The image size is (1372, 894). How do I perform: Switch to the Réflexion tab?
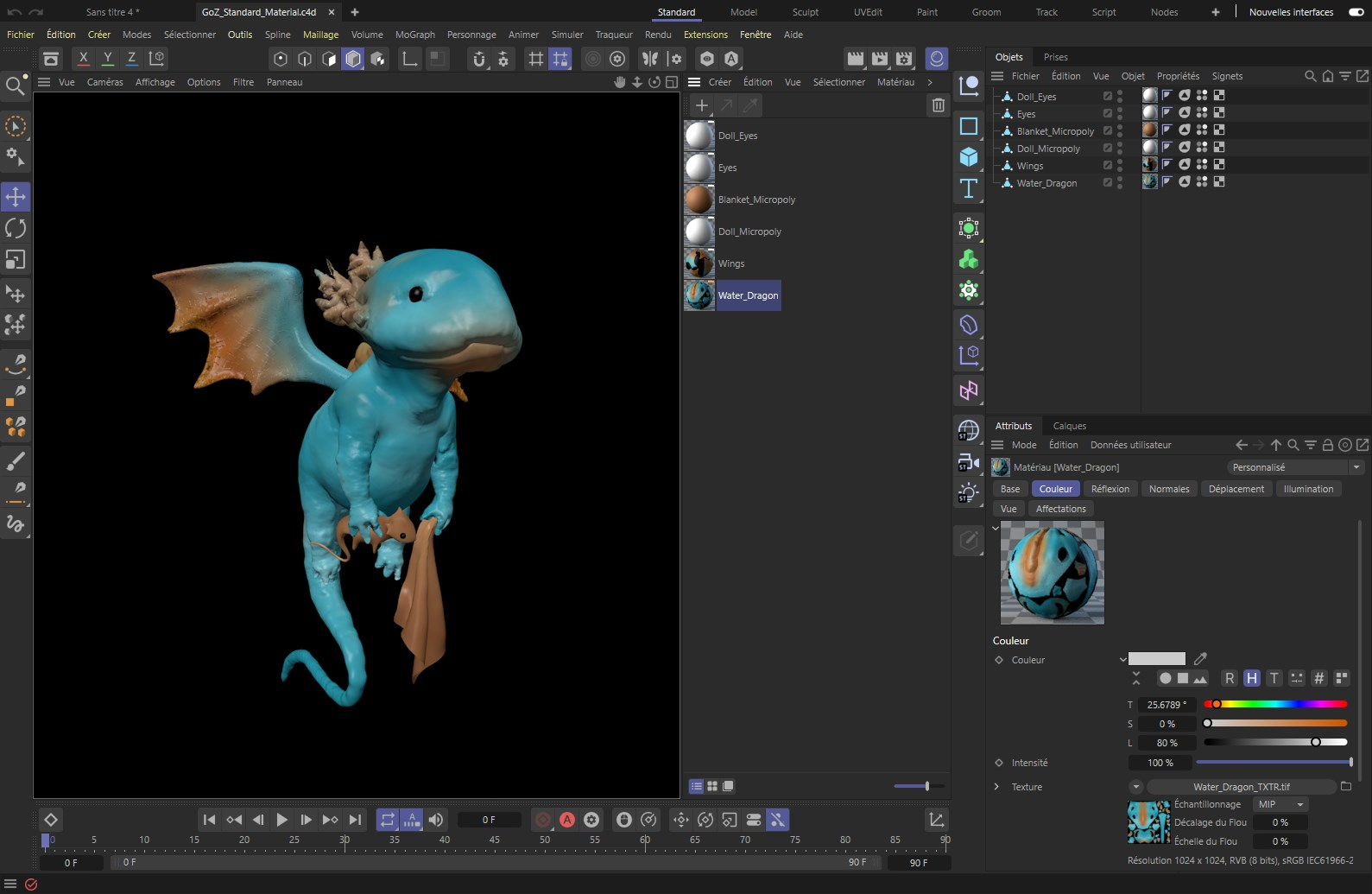click(x=1110, y=489)
